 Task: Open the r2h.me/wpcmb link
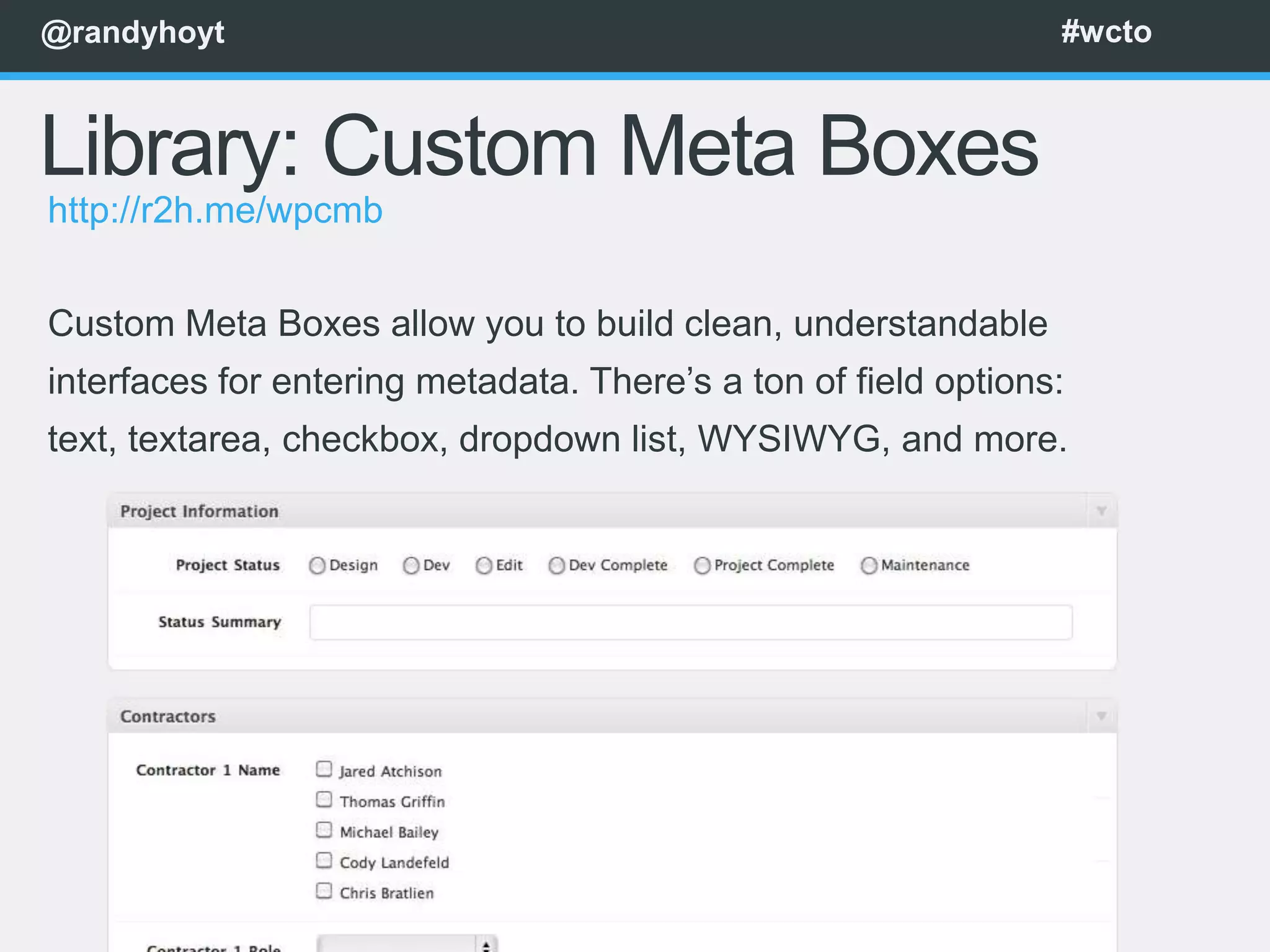pyautogui.click(x=215, y=211)
